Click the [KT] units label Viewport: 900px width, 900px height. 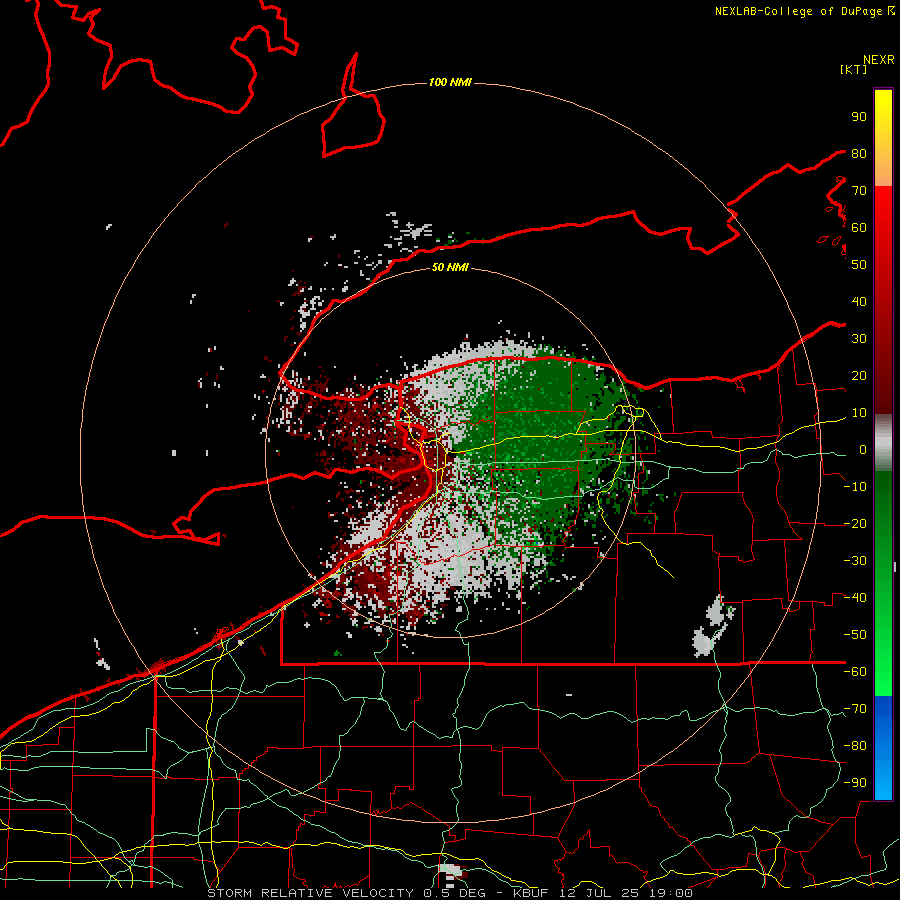coord(854,69)
